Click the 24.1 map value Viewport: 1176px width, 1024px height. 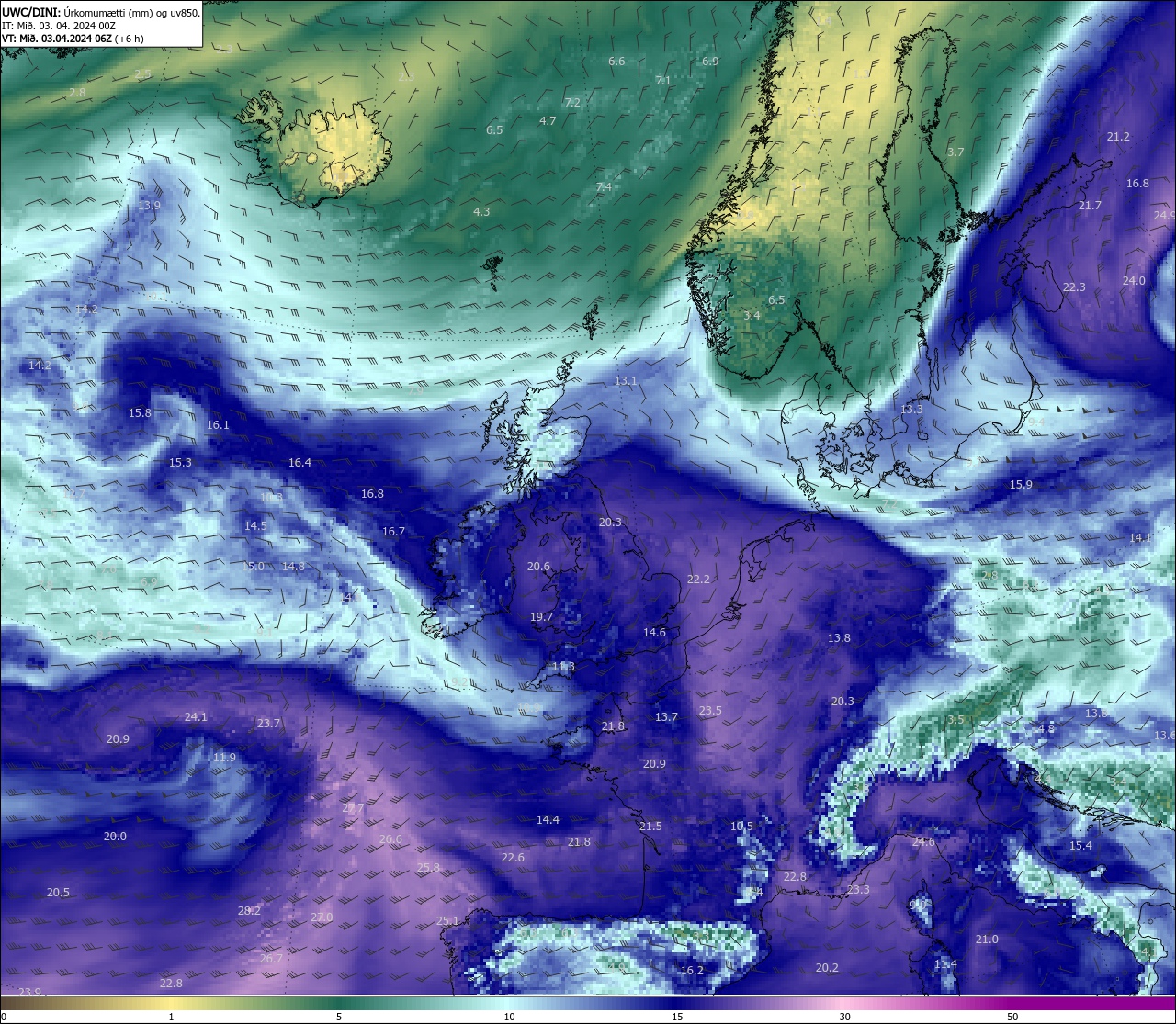[196, 717]
